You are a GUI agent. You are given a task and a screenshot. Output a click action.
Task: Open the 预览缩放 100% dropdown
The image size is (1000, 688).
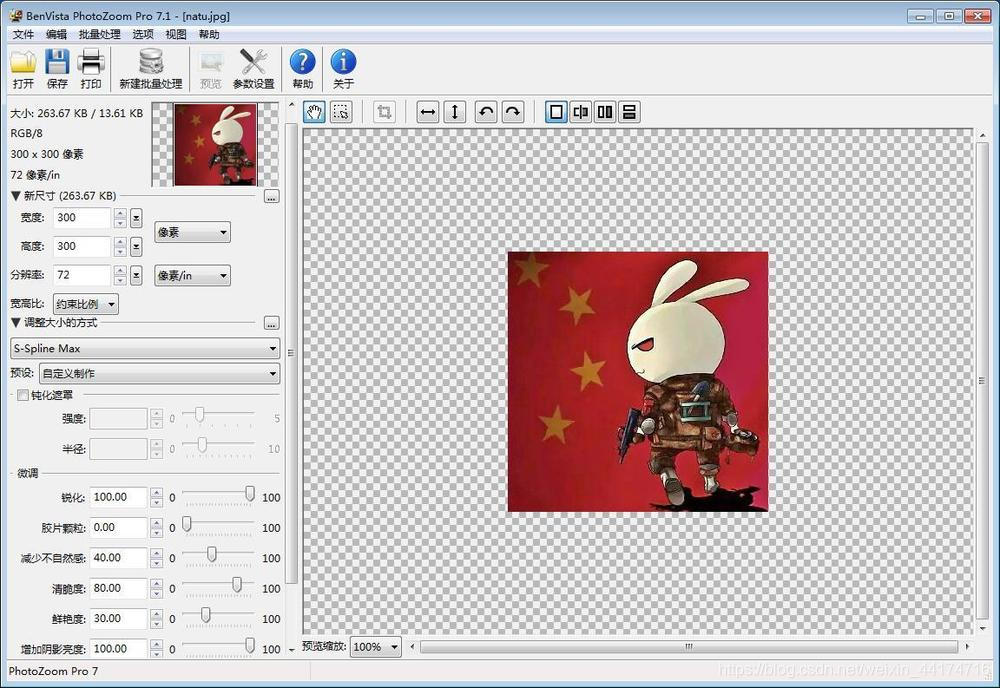(x=376, y=647)
